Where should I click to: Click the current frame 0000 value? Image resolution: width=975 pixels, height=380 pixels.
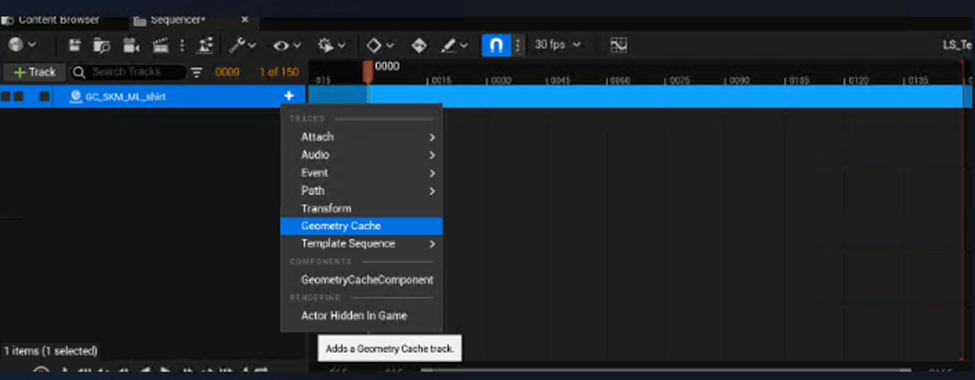[x=228, y=72]
